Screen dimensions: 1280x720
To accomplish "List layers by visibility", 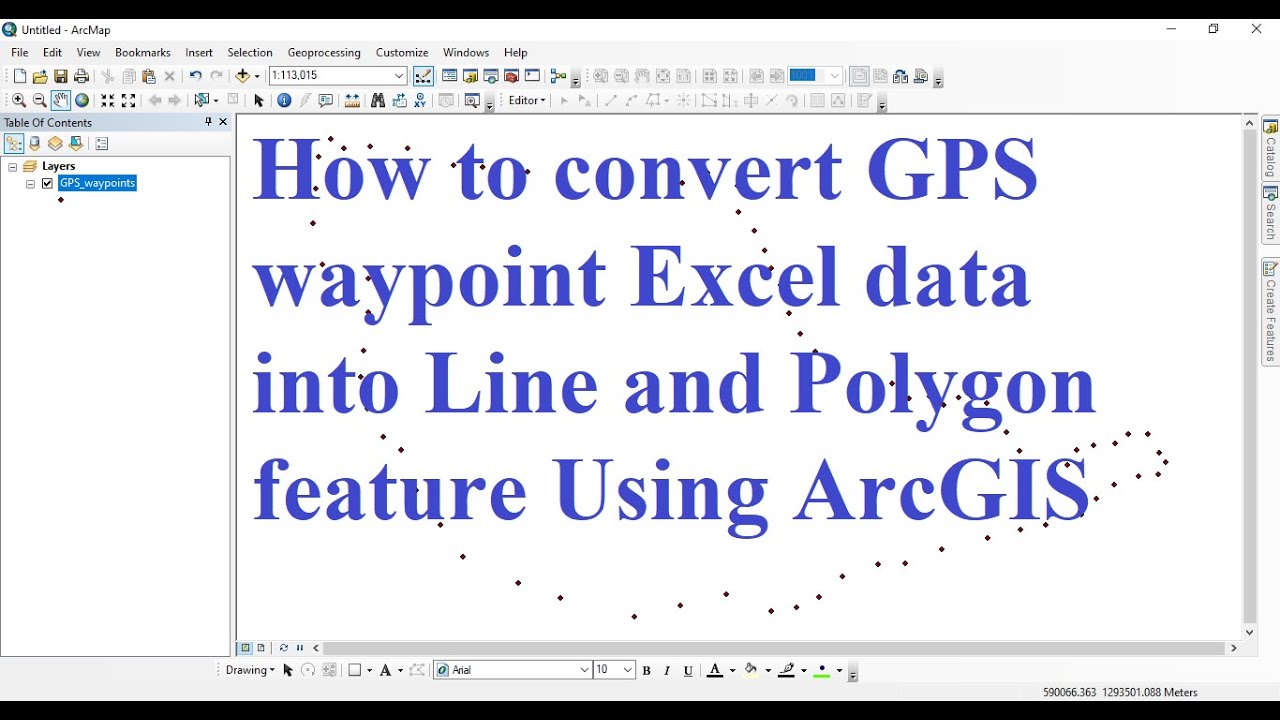I will click(x=55, y=143).
